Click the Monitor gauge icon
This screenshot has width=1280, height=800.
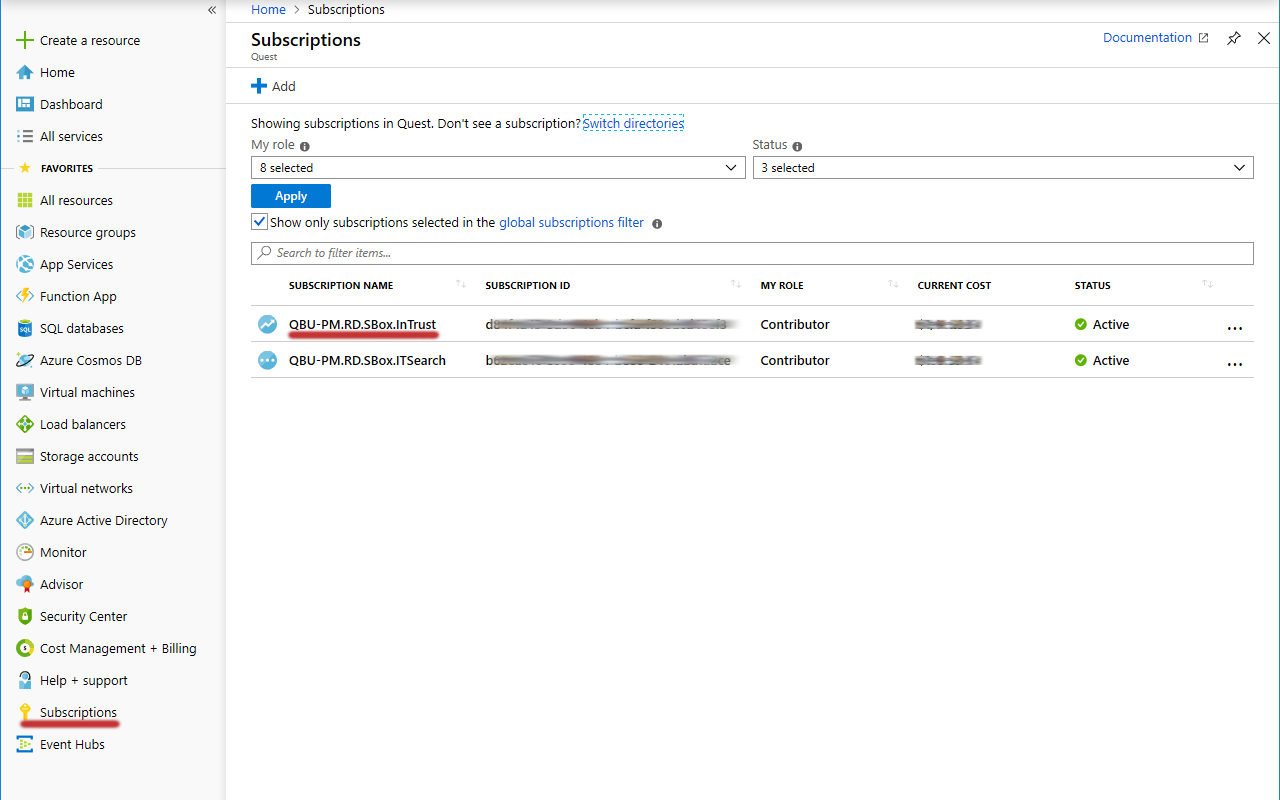point(25,552)
